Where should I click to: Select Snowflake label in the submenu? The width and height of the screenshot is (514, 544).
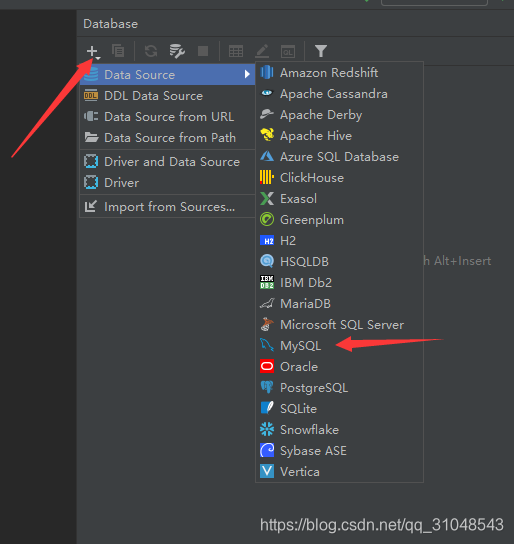tap(309, 430)
